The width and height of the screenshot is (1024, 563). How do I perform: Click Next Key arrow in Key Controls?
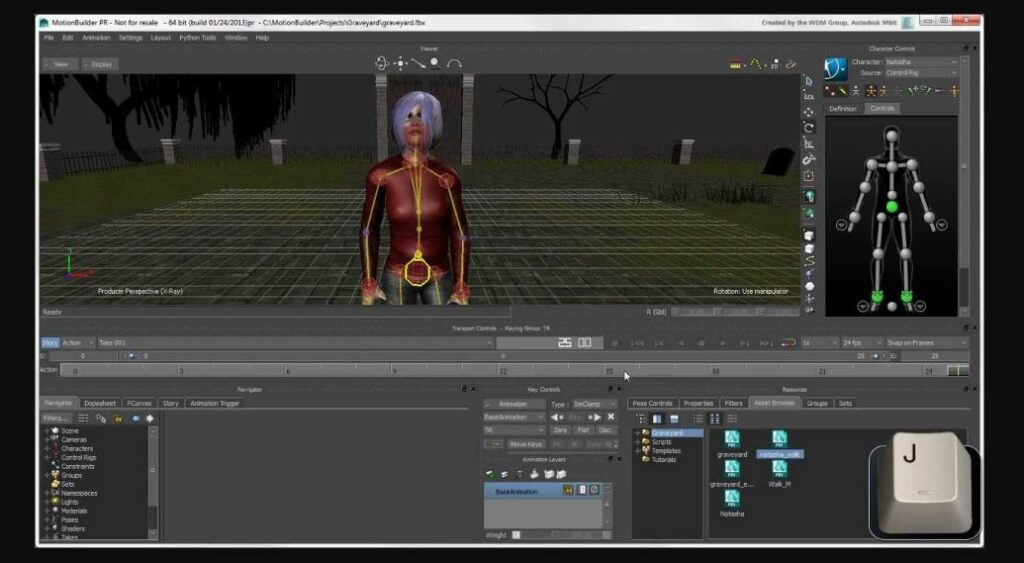(x=595, y=417)
